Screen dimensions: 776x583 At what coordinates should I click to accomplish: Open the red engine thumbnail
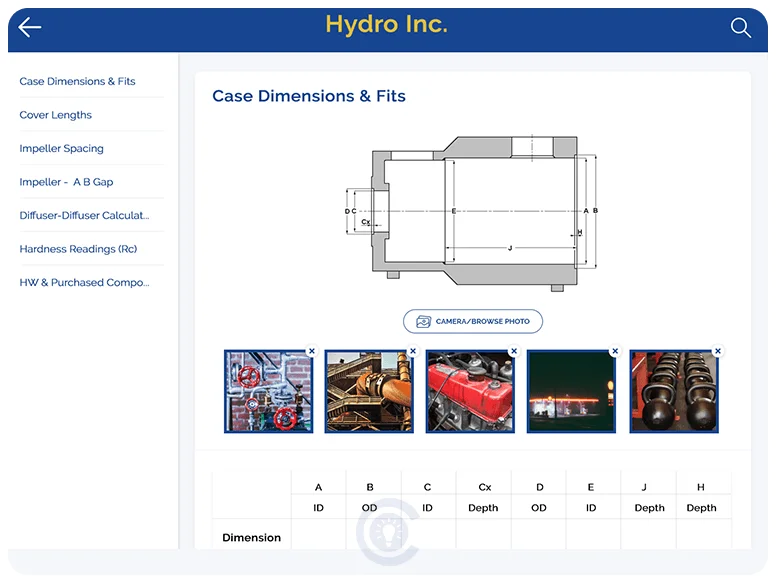pos(470,392)
